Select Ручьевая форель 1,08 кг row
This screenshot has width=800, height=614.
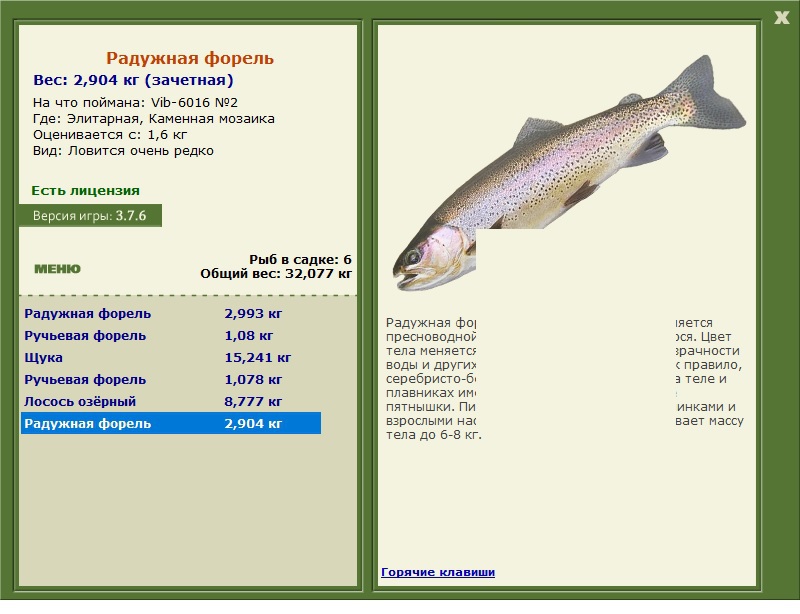click(x=171, y=335)
